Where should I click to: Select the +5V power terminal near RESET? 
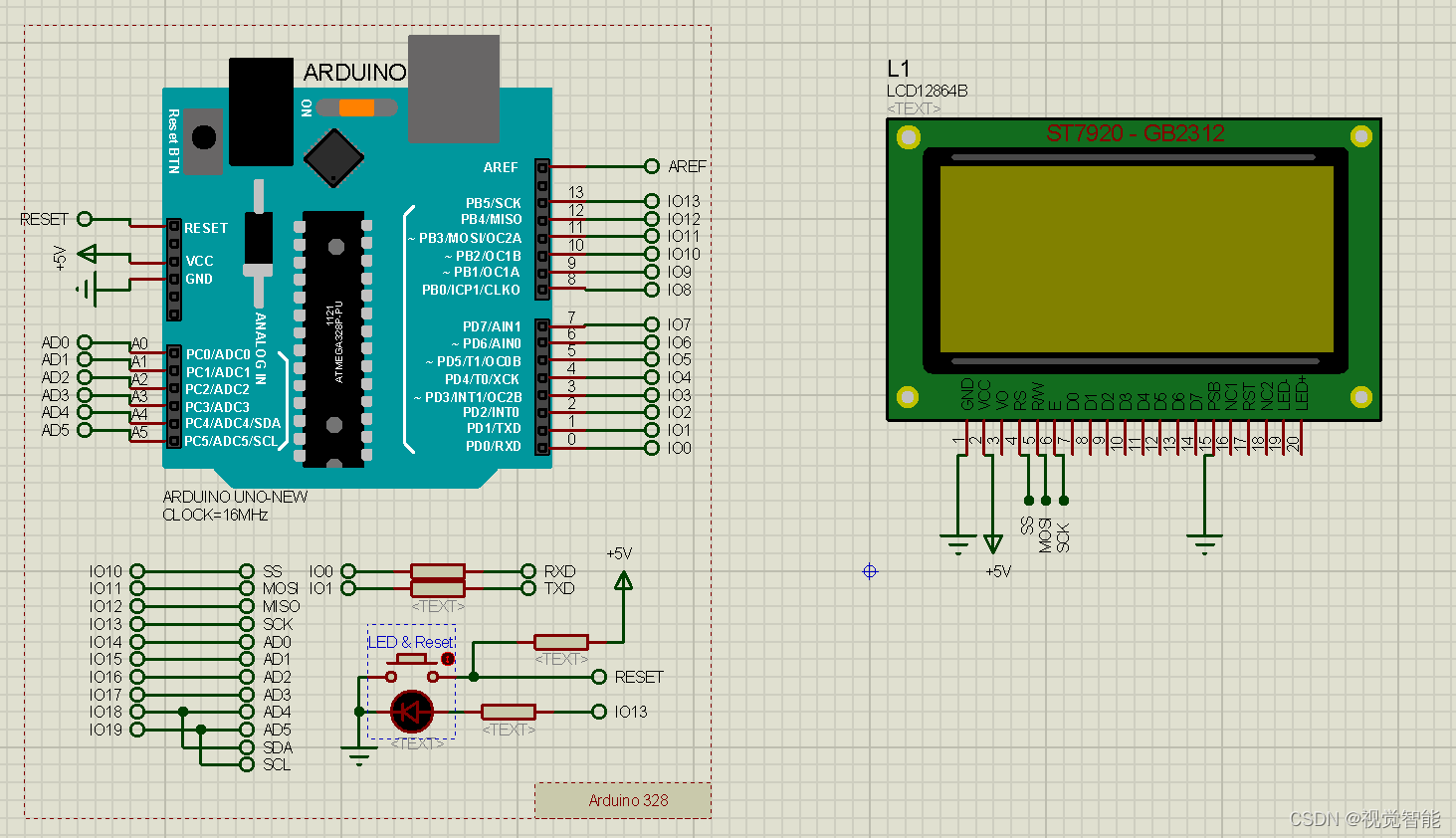pyautogui.click(x=88, y=255)
